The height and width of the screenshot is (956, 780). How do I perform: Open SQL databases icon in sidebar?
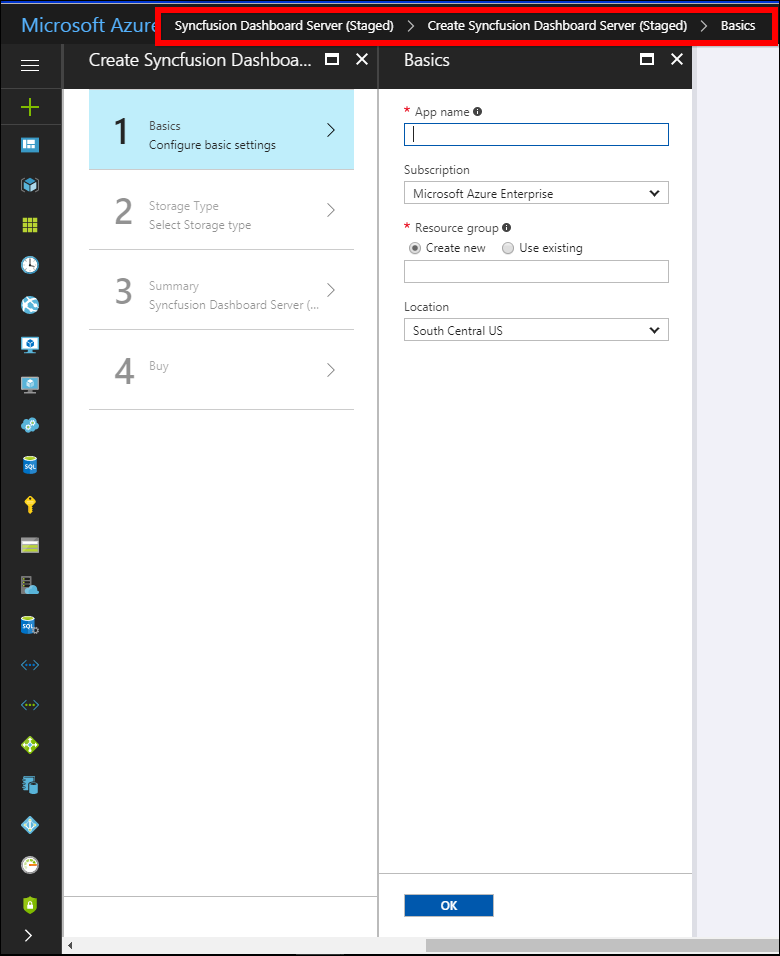30,465
